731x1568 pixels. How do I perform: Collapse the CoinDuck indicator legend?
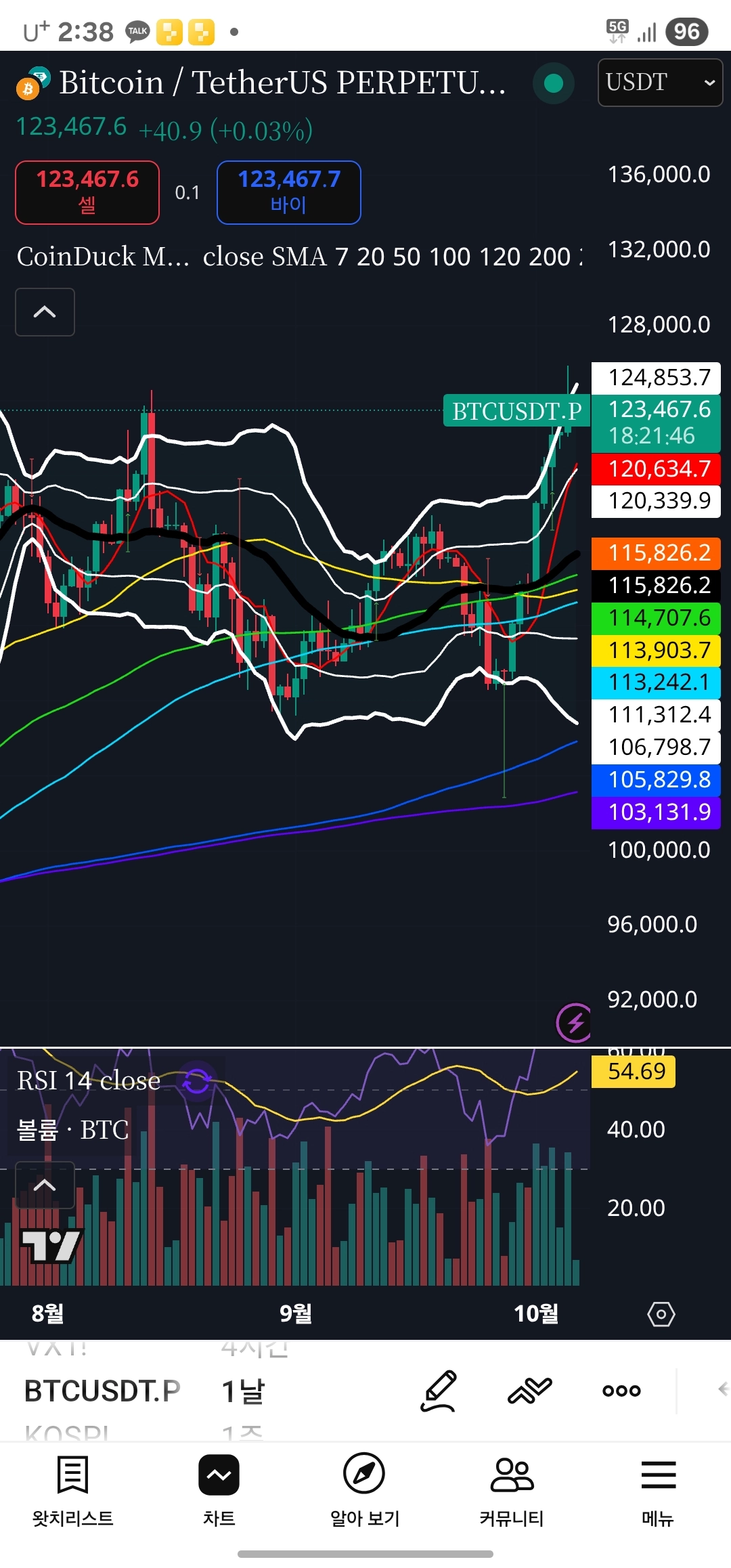pyautogui.click(x=45, y=312)
